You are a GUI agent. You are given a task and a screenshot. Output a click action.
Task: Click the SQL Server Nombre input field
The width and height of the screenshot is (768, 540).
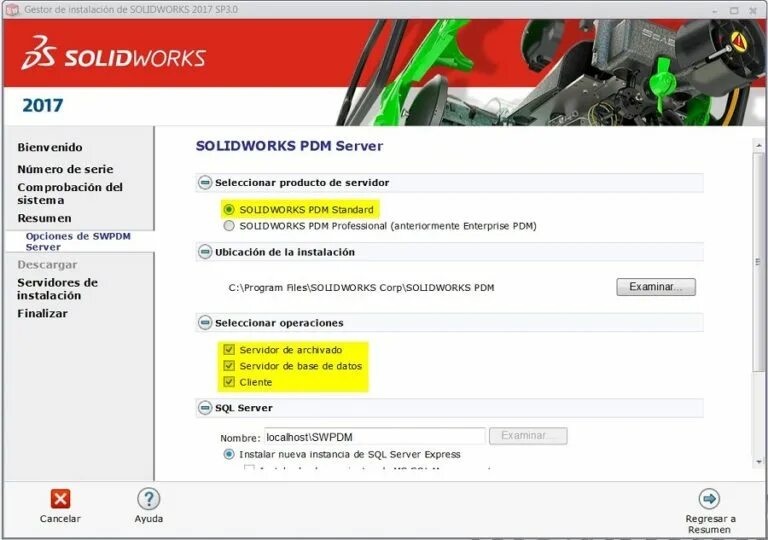375,437
